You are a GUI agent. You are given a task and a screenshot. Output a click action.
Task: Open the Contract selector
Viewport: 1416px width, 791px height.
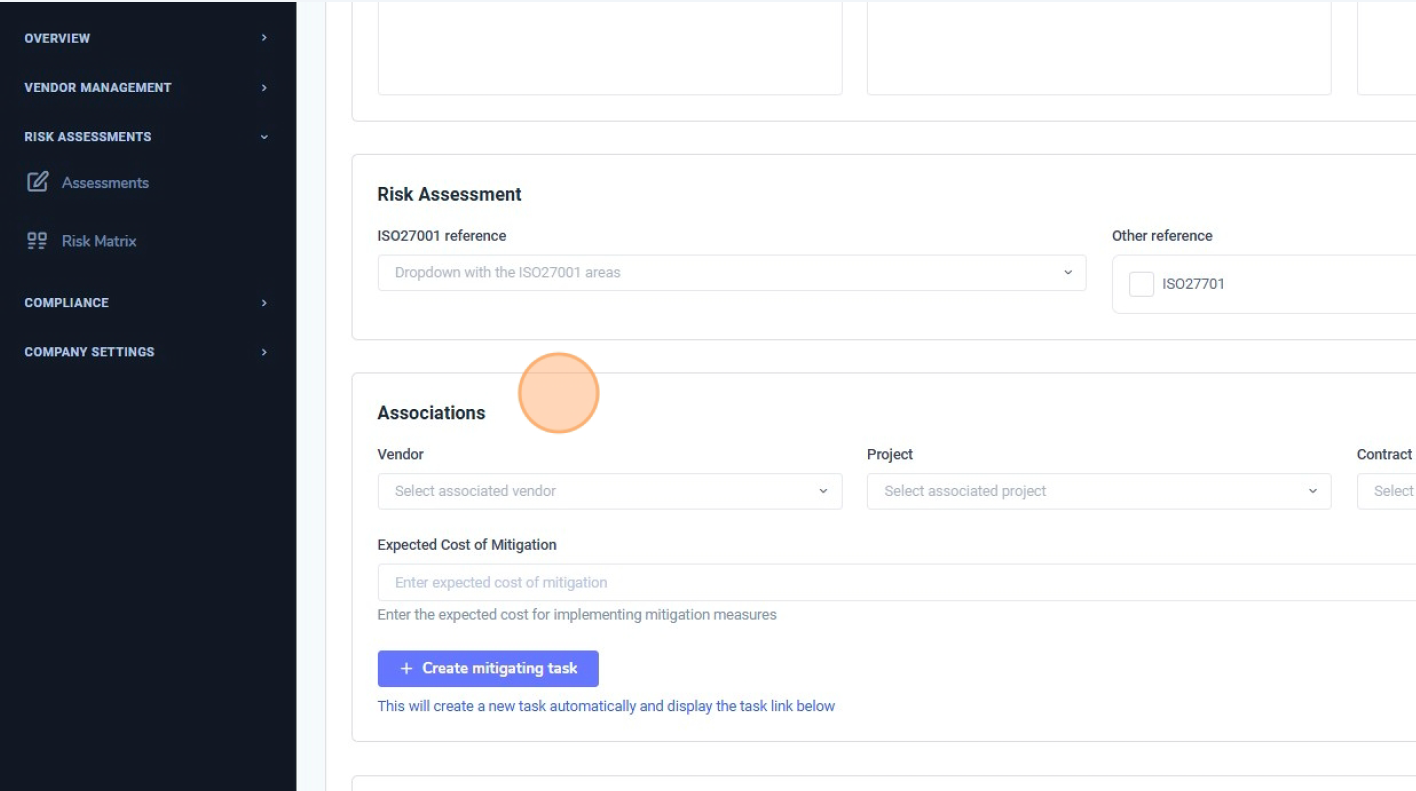(1393, 491)
